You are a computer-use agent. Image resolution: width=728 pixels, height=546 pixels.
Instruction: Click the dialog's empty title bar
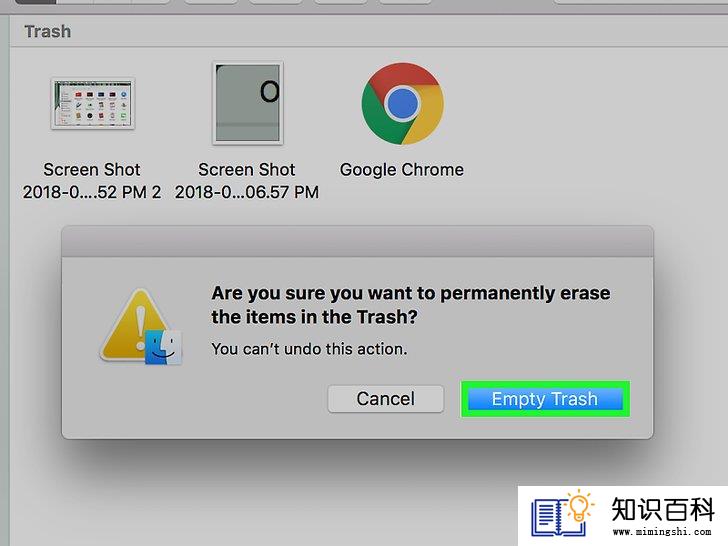(357, 241)
